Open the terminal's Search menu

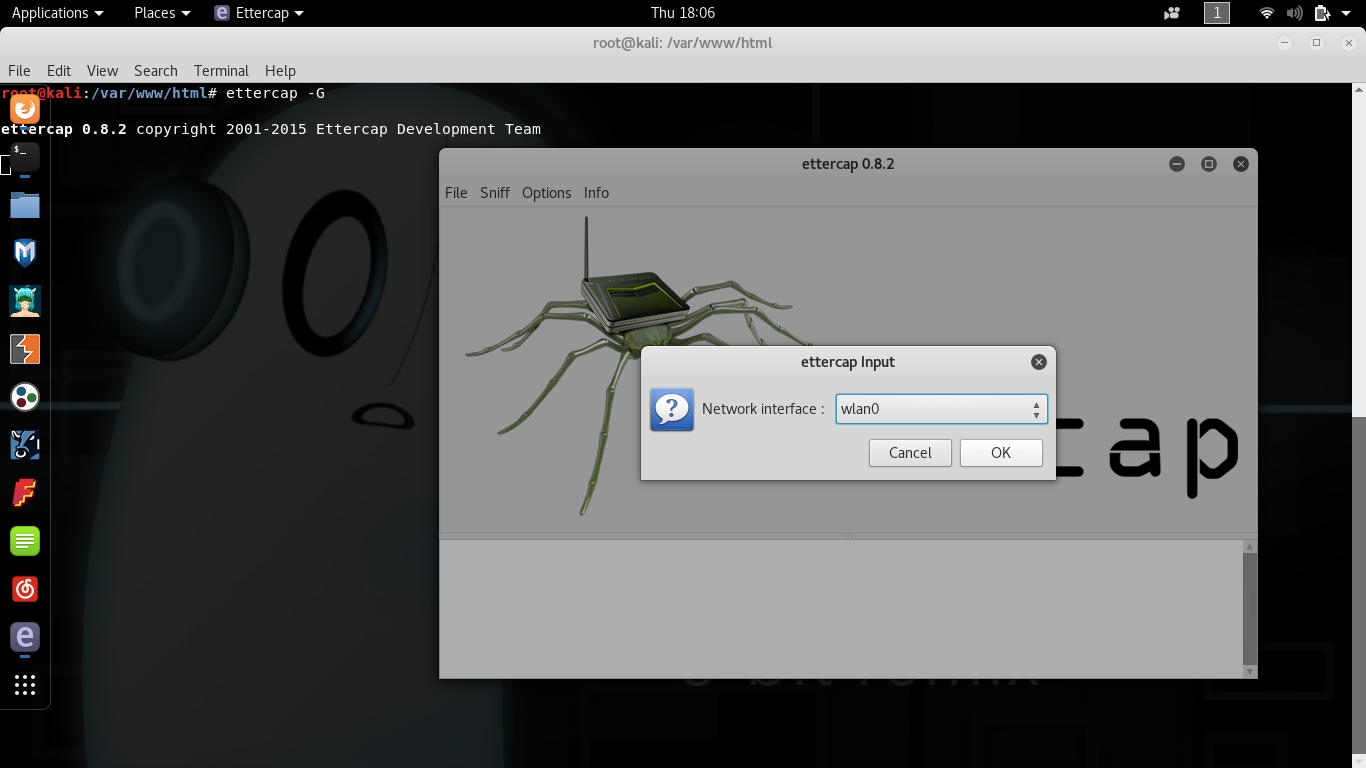pos(156,71)
